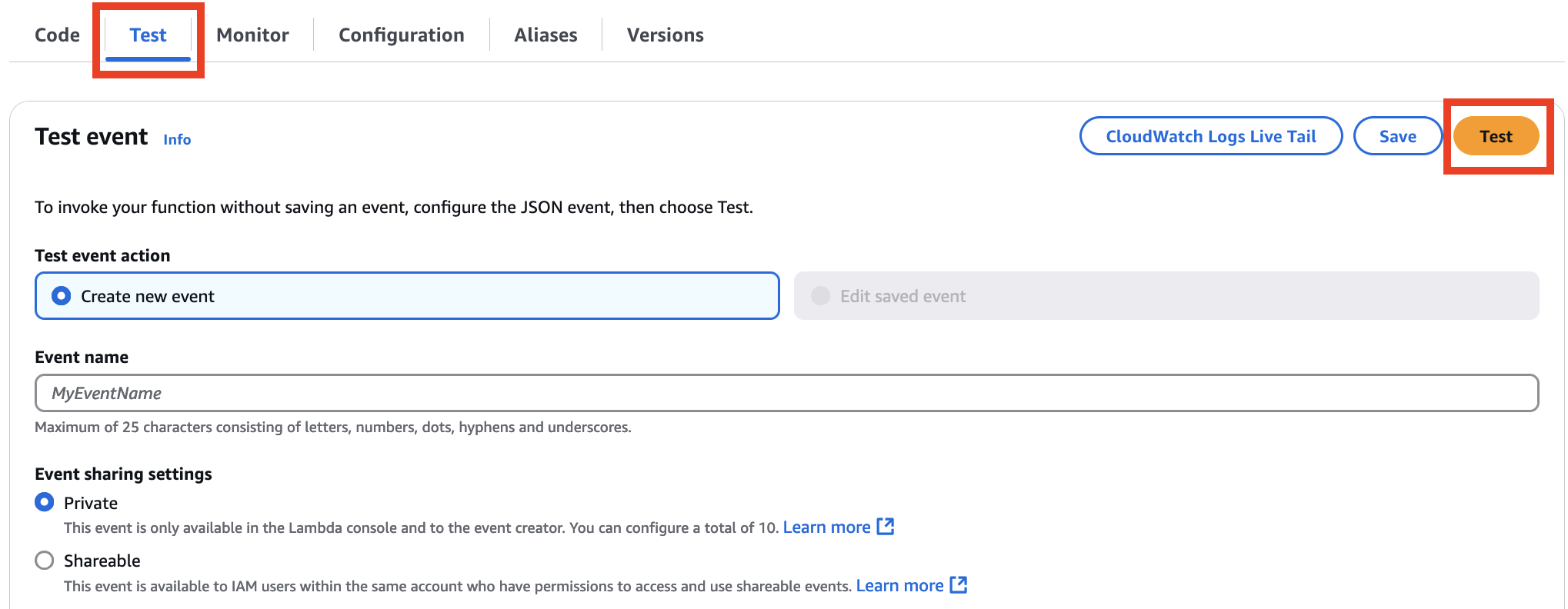
Task: Switch to the Code tab
Action: 56,35
